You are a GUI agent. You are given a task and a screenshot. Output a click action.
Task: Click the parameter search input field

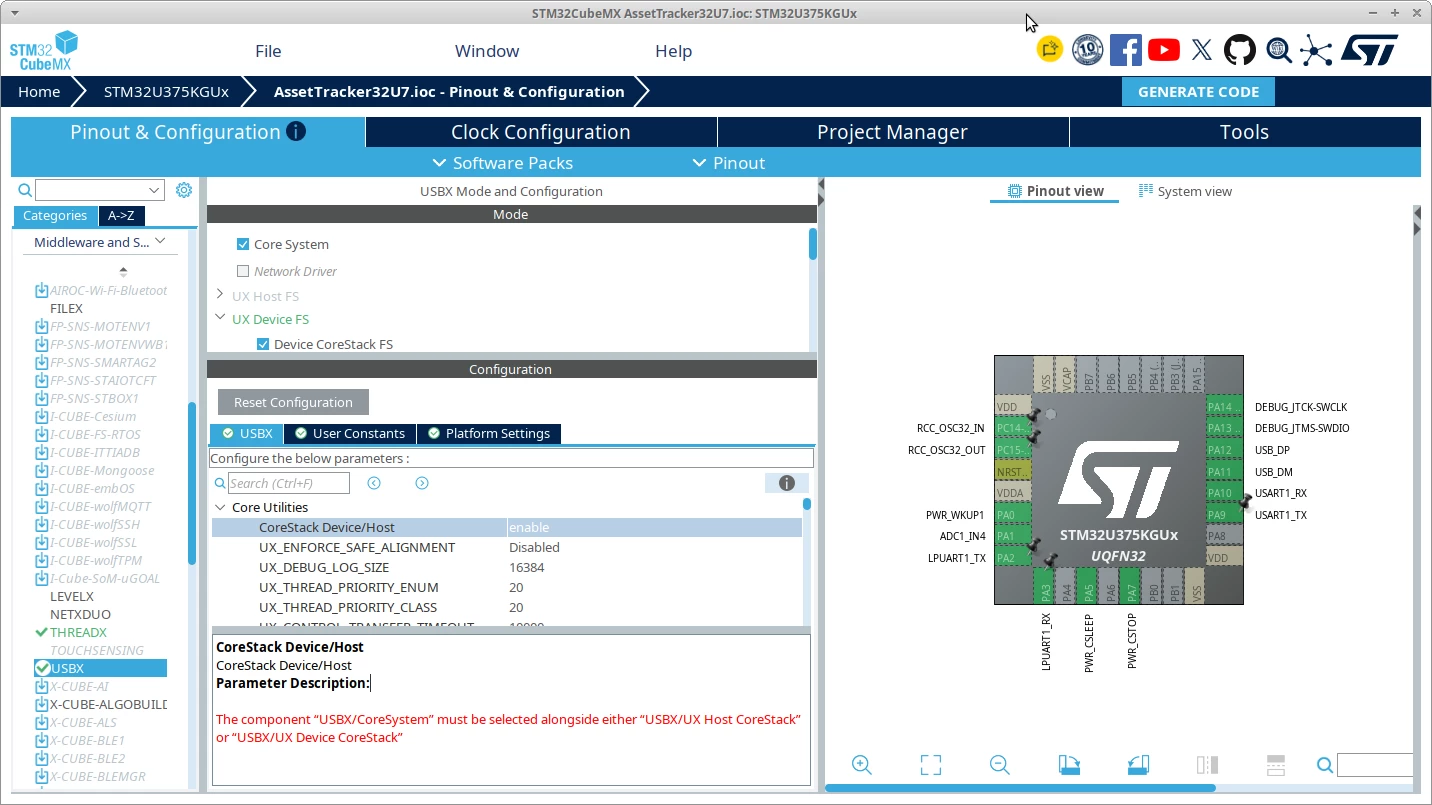coord(289,483)
